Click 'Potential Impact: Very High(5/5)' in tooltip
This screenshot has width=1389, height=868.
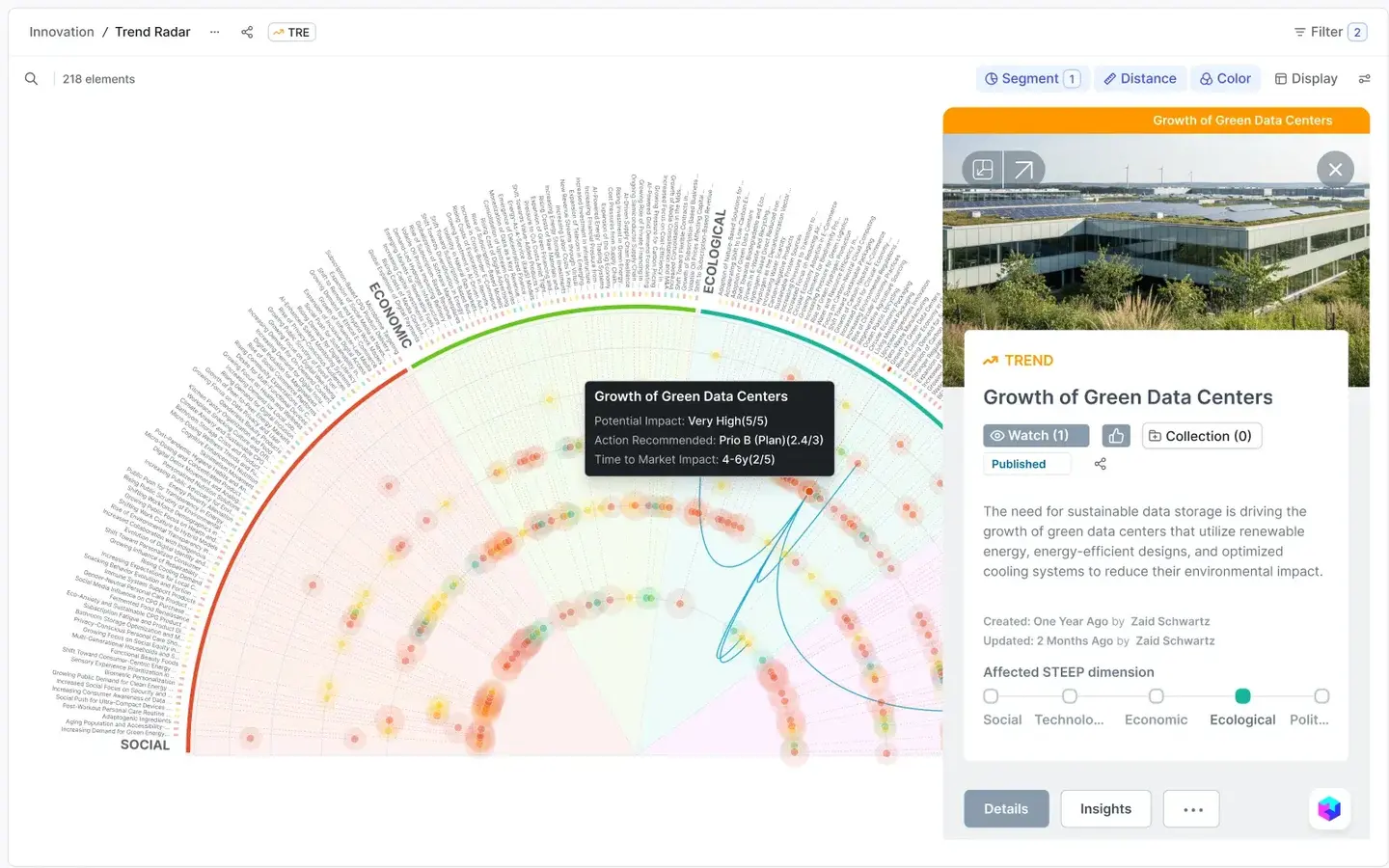(681, 420)
